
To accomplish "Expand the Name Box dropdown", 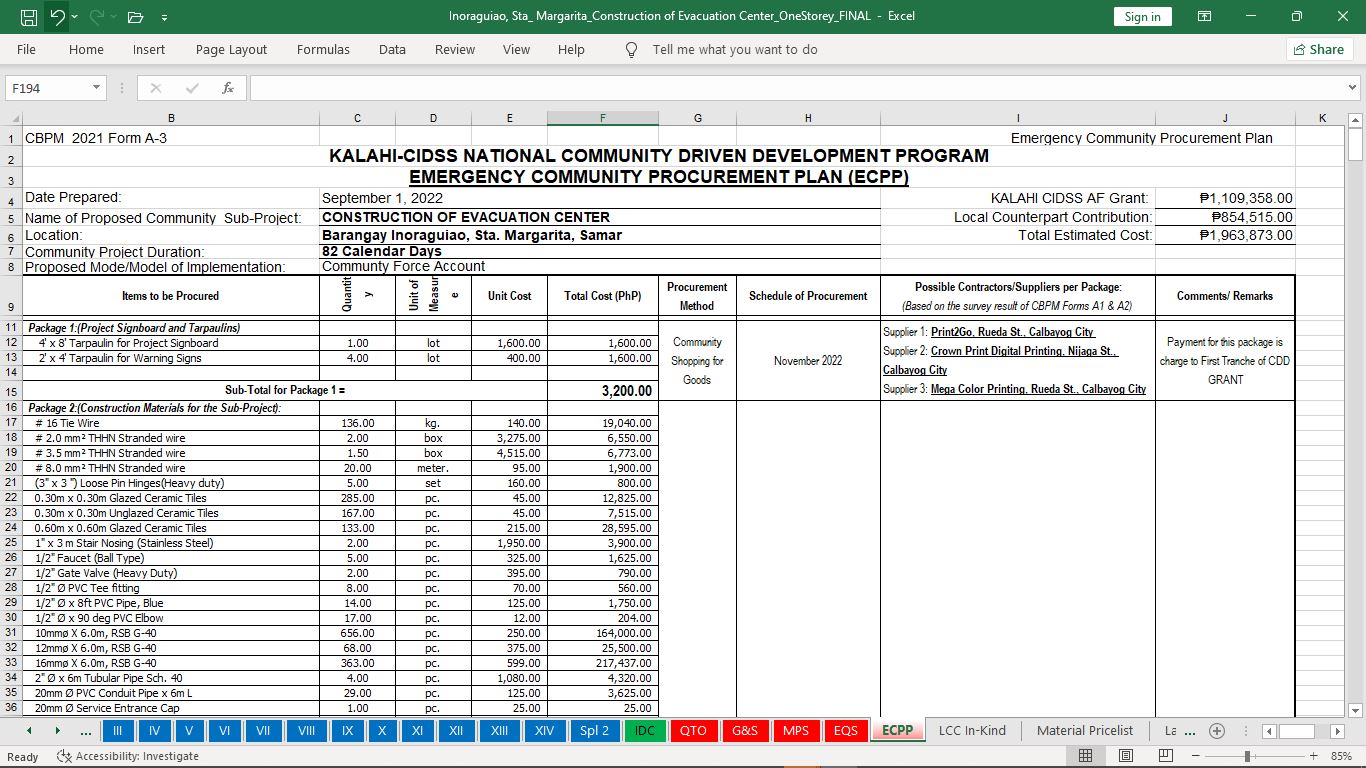I will point(97,88).
